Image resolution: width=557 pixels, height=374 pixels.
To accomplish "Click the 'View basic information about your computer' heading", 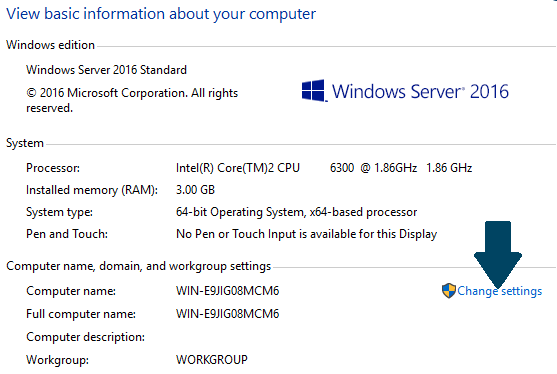I will (x=161, y=14).
